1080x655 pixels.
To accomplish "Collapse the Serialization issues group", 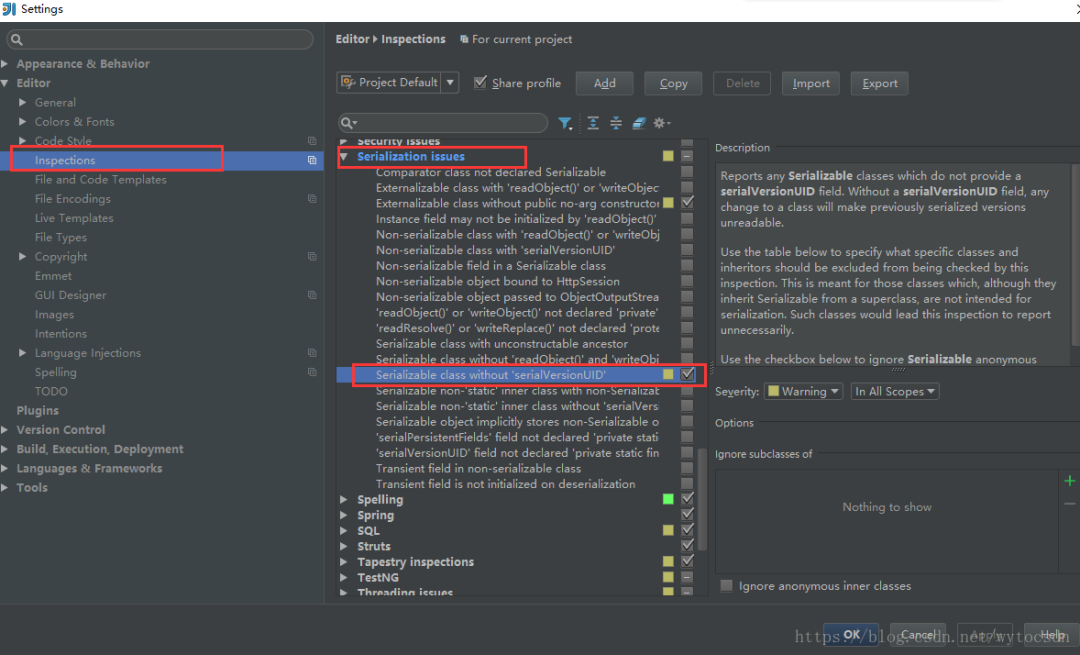I will point(344,157).
